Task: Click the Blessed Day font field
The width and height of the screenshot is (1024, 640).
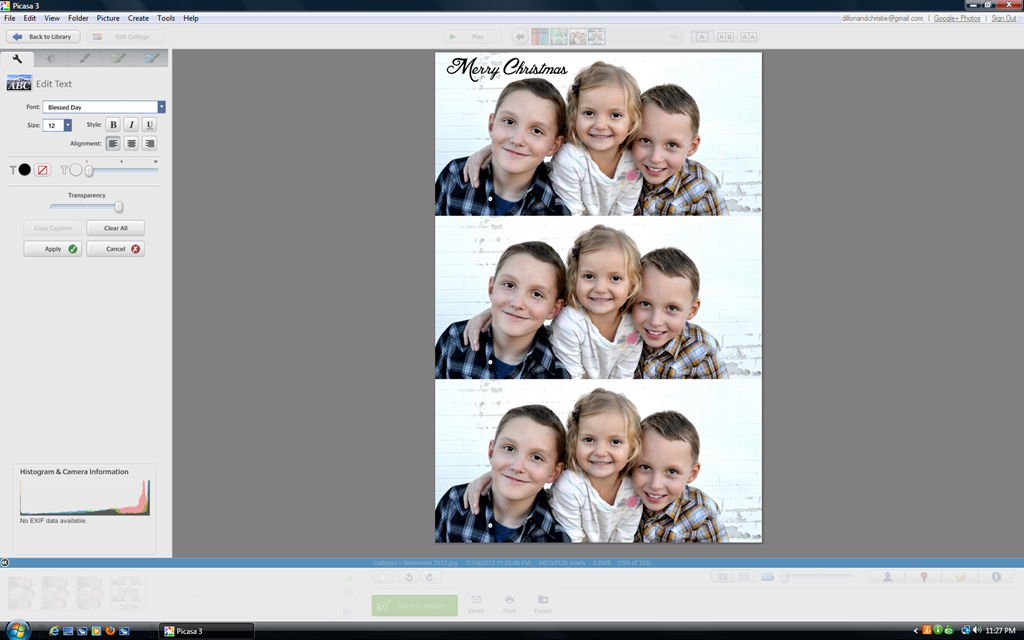Action: [100, 106]
